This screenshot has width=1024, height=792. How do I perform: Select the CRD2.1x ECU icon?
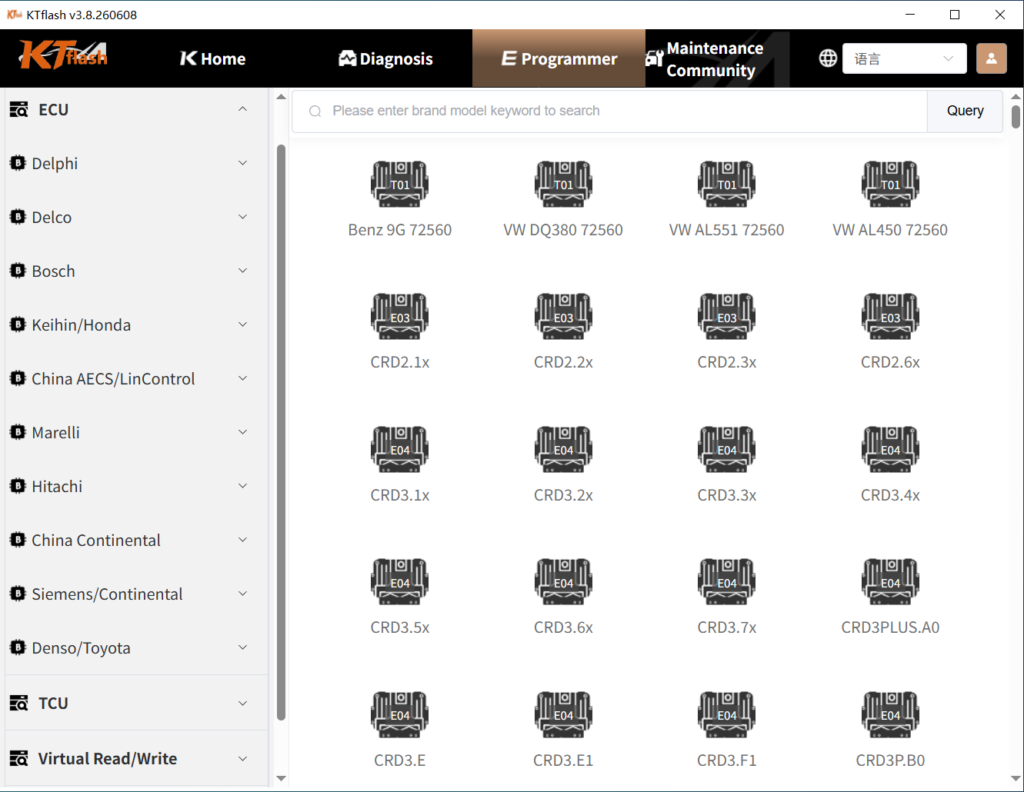[400, 317]
